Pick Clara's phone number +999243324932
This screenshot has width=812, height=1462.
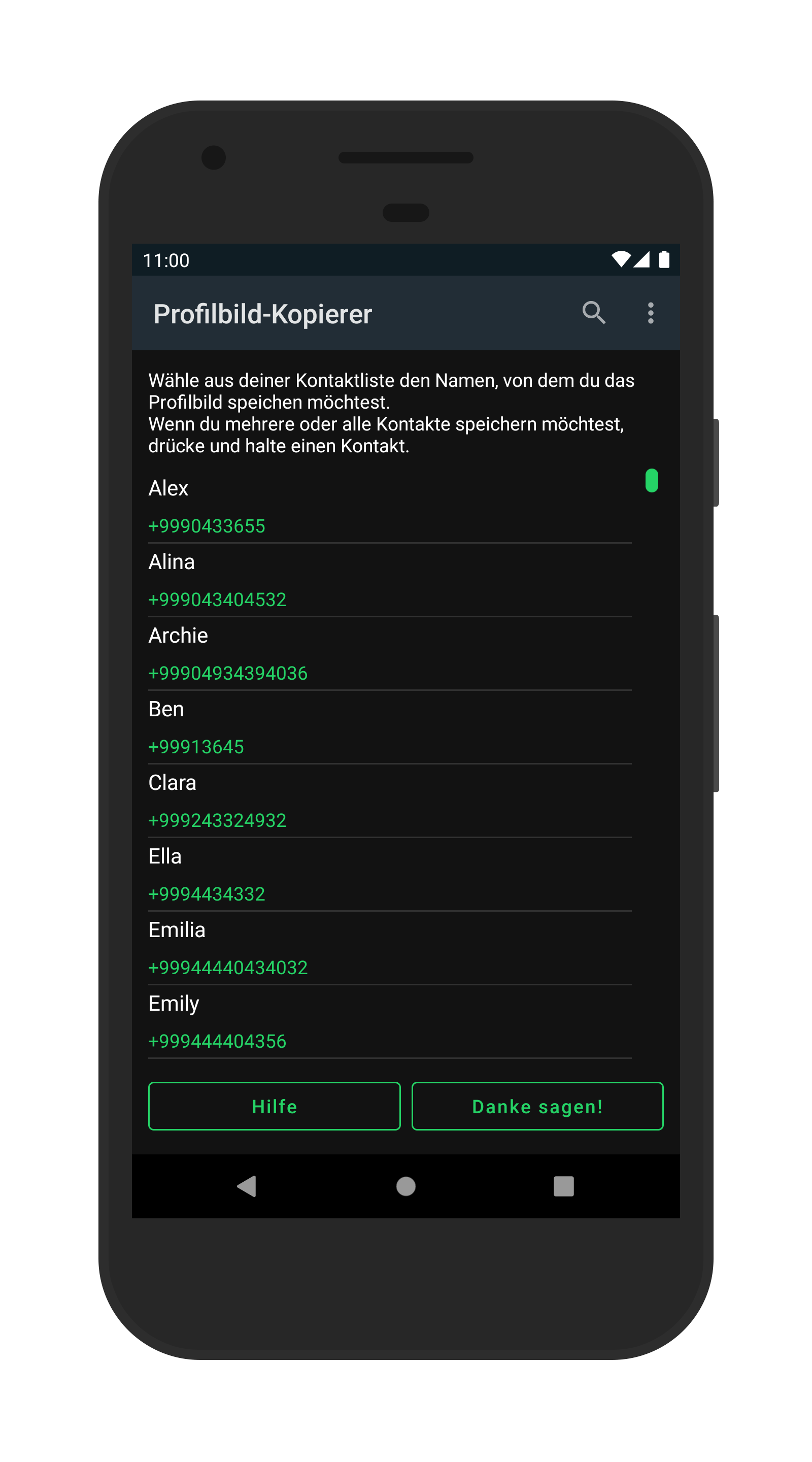click(217, 820)
